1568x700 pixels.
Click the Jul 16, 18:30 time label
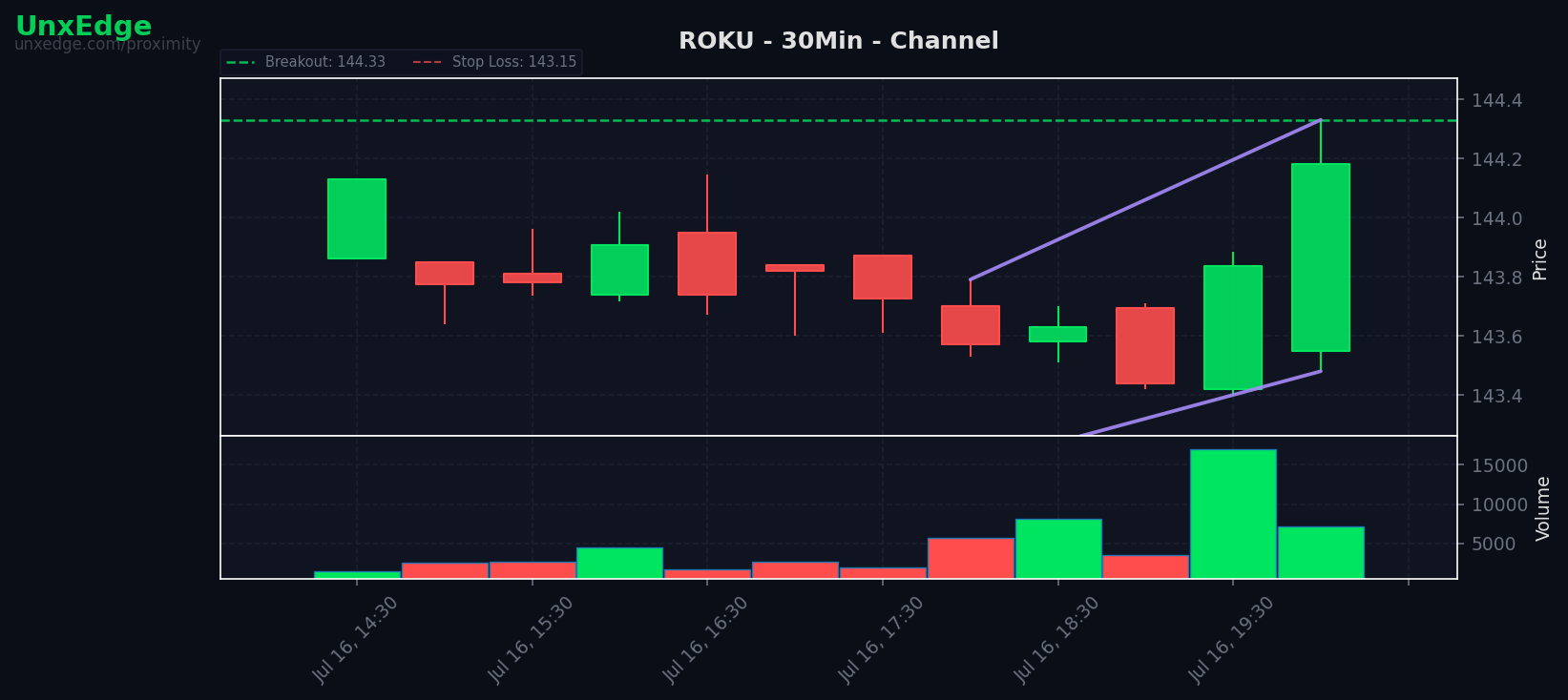1056,639
